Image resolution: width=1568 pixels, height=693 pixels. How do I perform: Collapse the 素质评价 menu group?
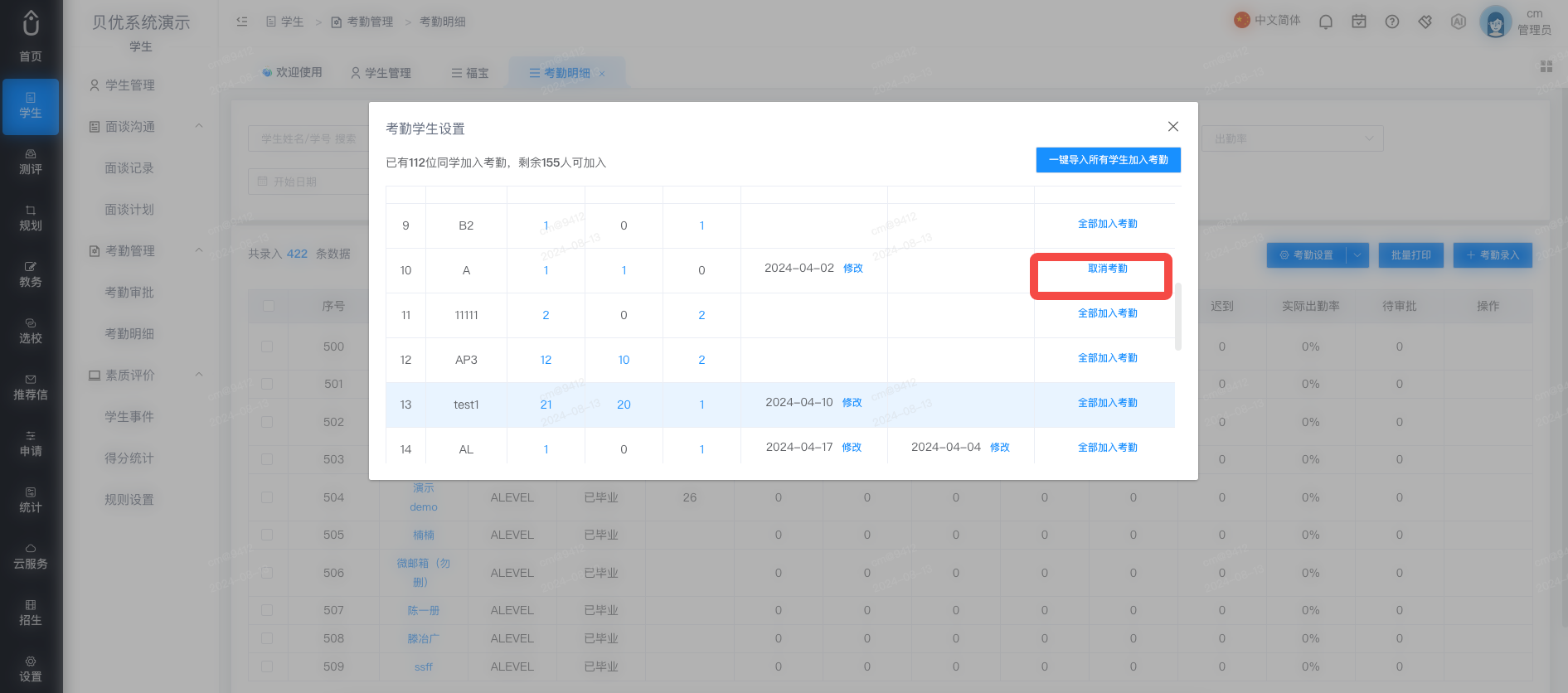click(199, 375)
